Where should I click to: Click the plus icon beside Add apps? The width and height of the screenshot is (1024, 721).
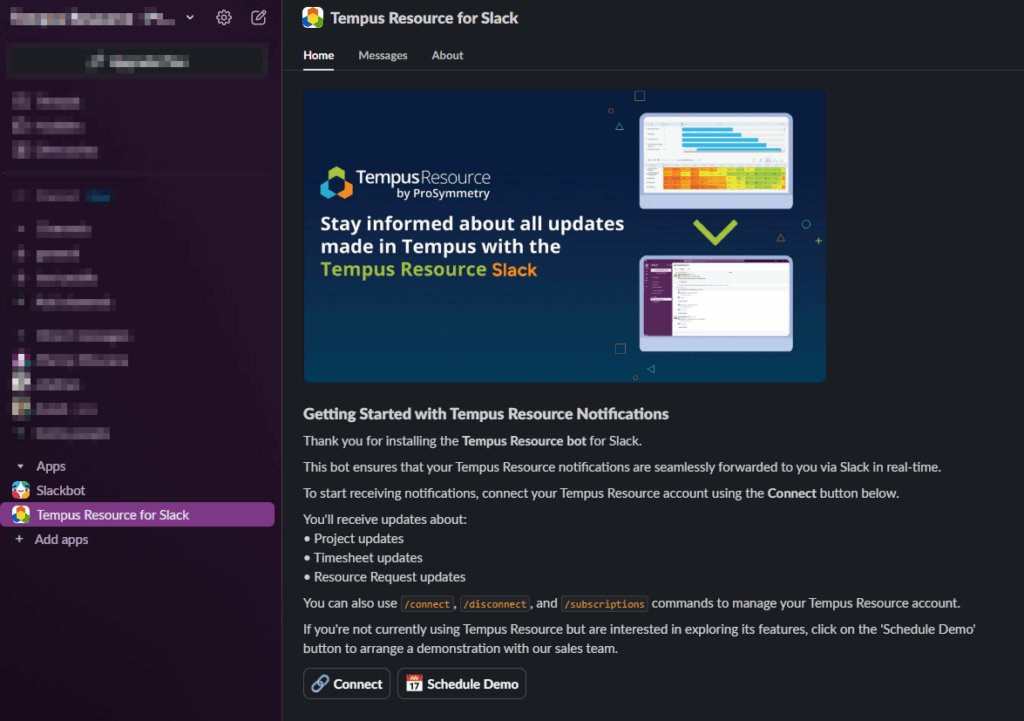point(20,539)
